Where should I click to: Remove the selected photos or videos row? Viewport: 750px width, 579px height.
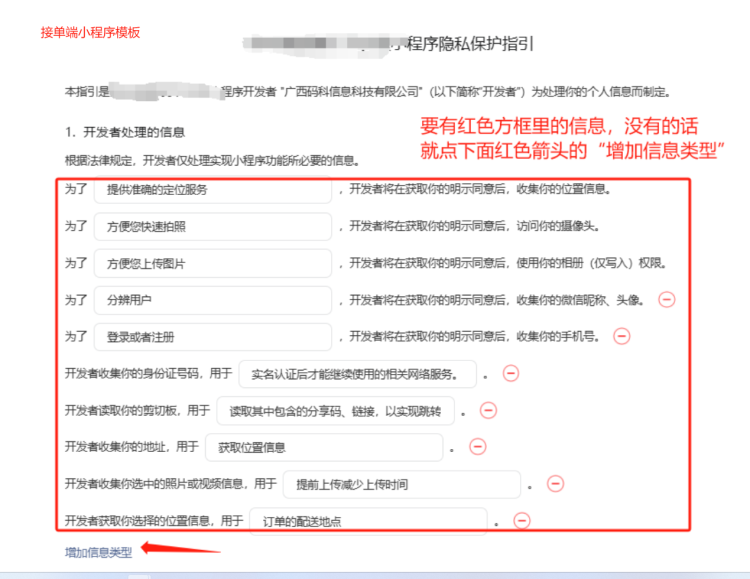click(555, 484)
